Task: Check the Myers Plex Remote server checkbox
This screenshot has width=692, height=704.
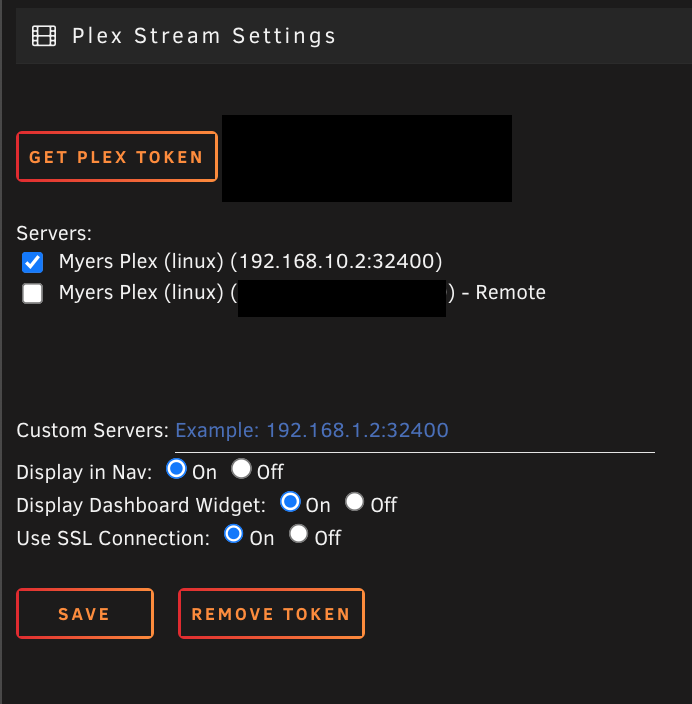Action: (x=32, y=293)
